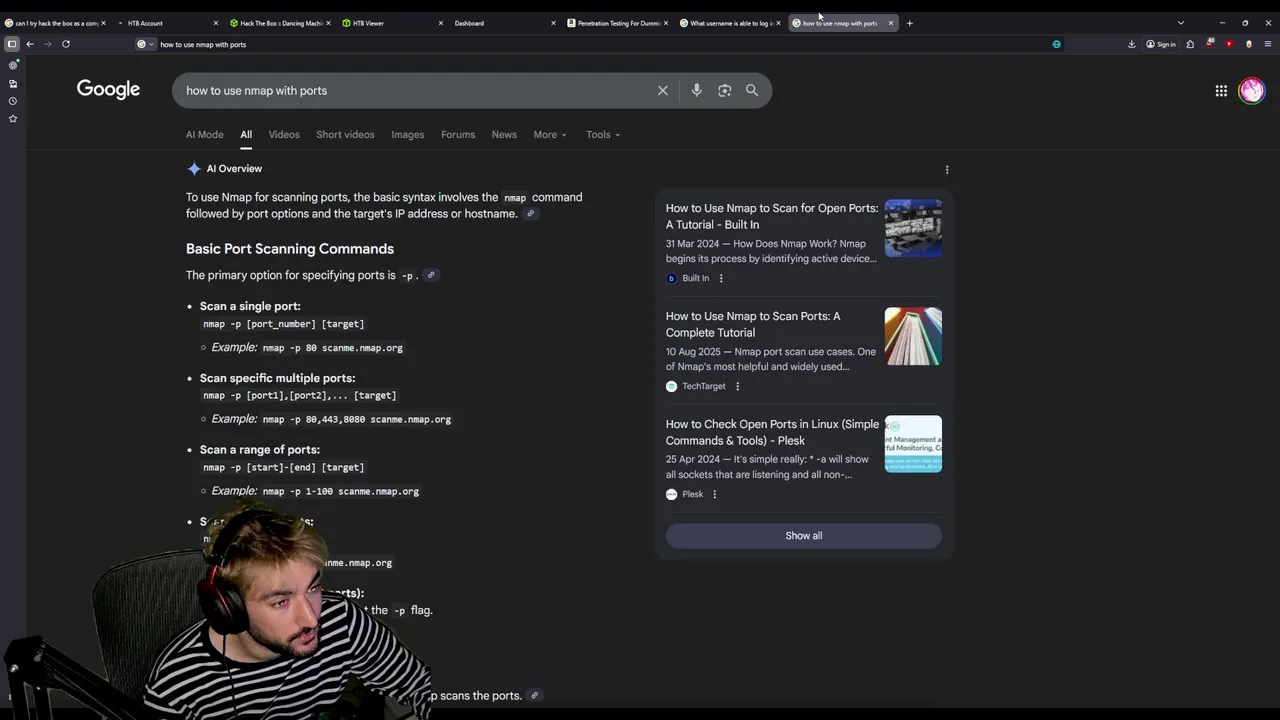Close the HTB Viewer tab
The image size is (1280, 720).
pos(440,23)
